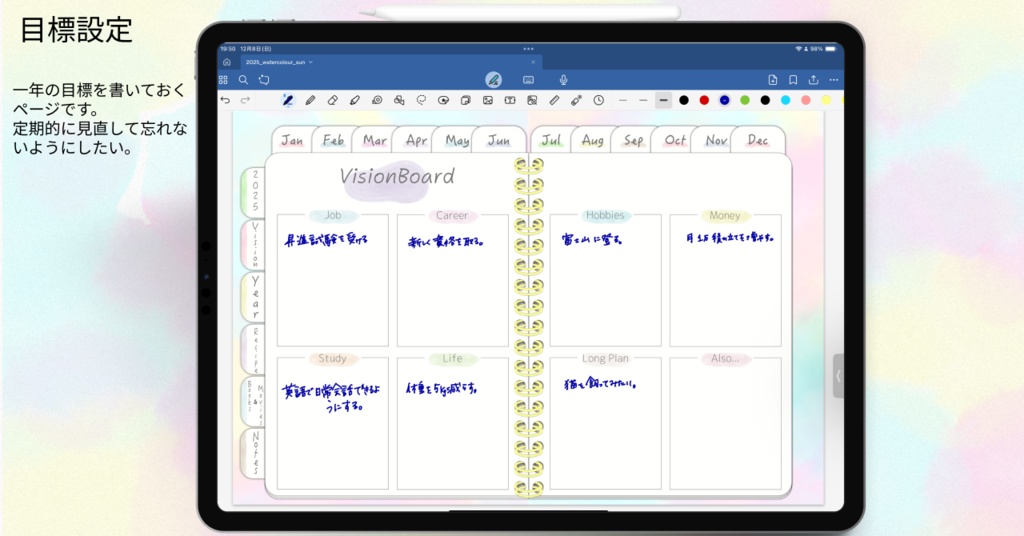
Task: Select the laser pointer tool
Action: coord(577,100)
